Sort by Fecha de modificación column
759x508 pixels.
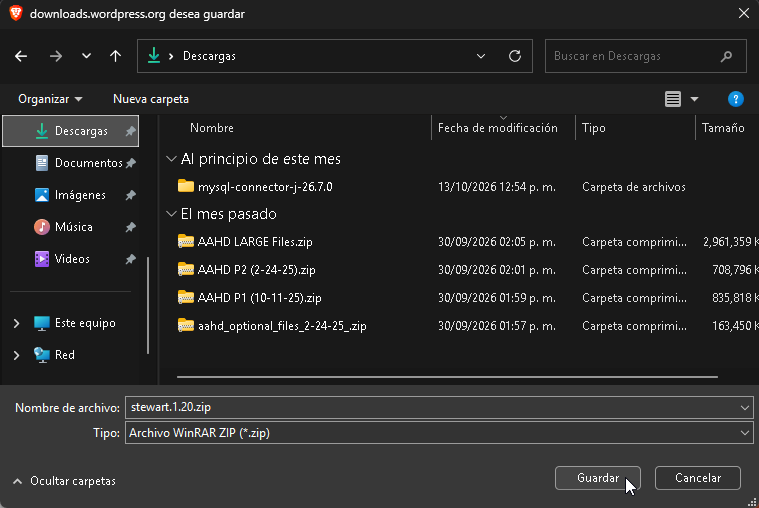498,128
